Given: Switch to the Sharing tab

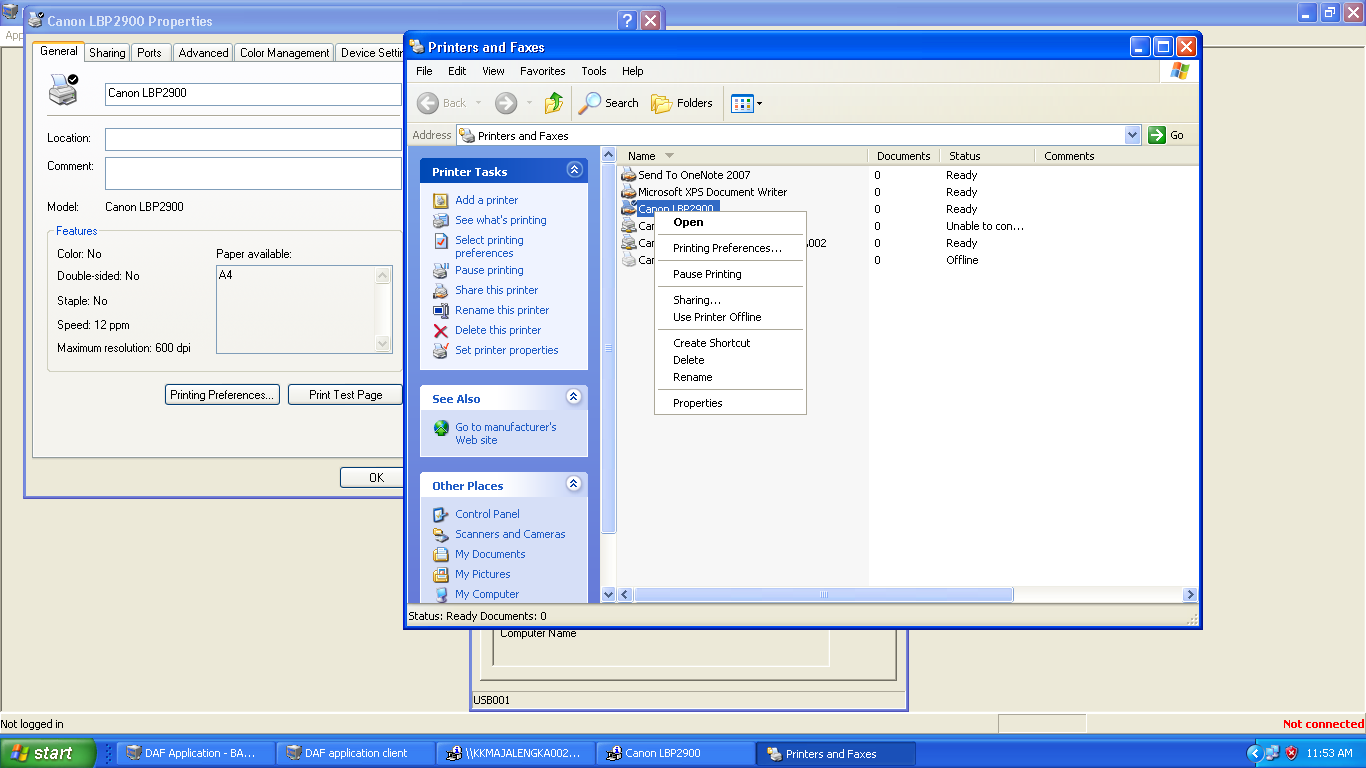Looking at the screenshot, I should pyautogui.click(x=107, y=53).
